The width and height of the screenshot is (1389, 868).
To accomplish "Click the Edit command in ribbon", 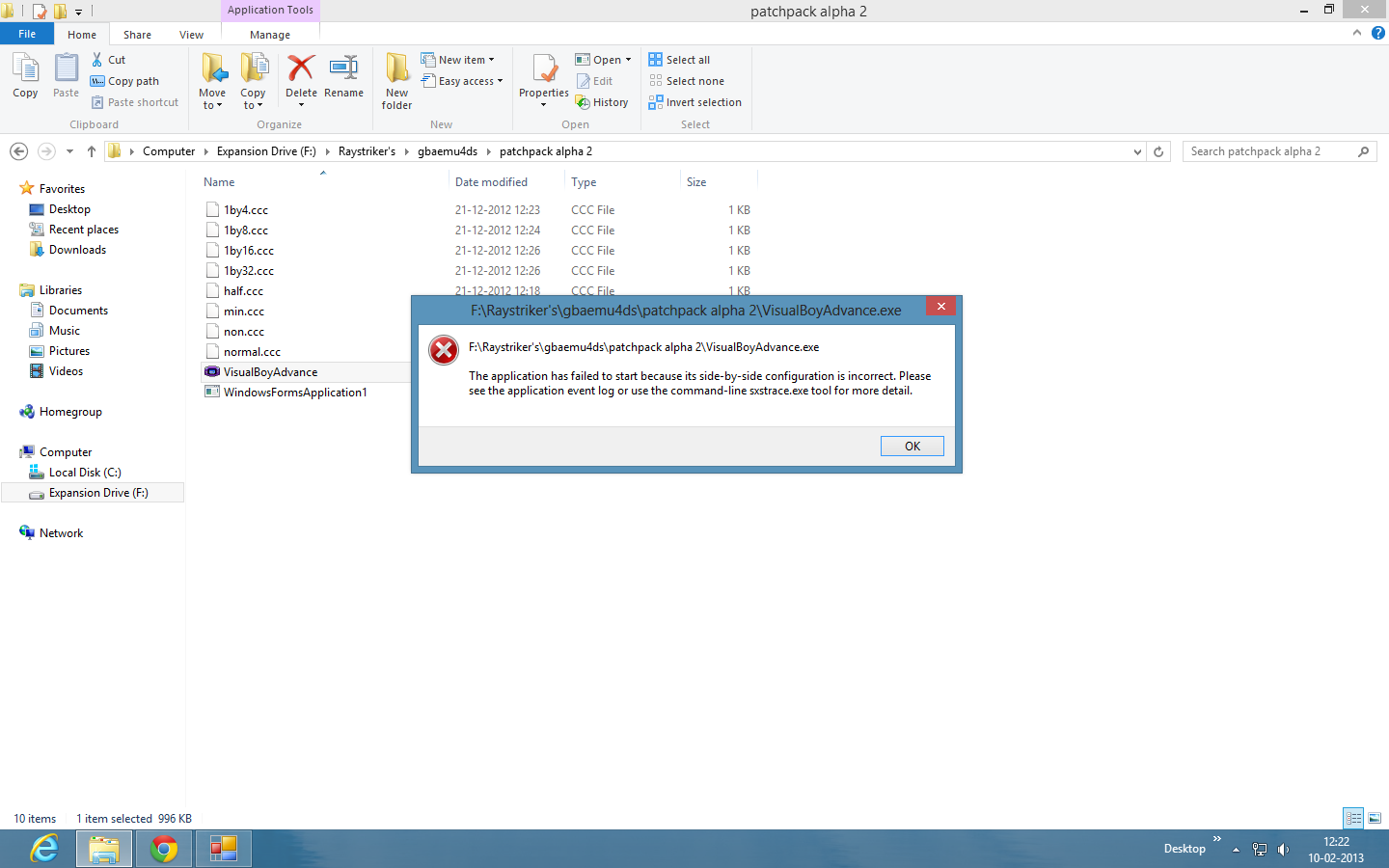I will [x=594, y=81].
